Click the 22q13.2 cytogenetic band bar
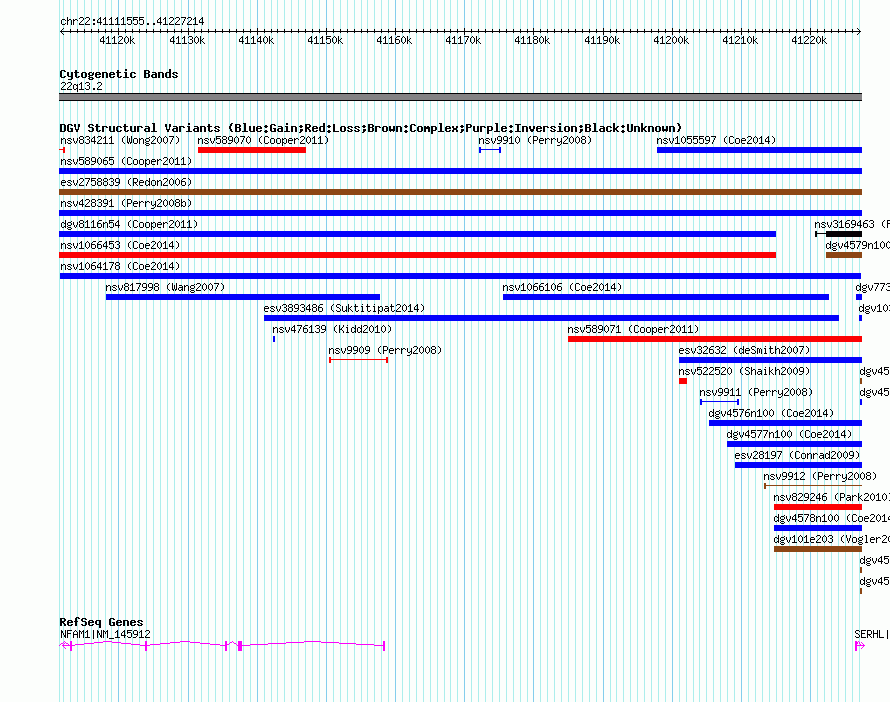 pyautogui.click(x=460, y=97)
